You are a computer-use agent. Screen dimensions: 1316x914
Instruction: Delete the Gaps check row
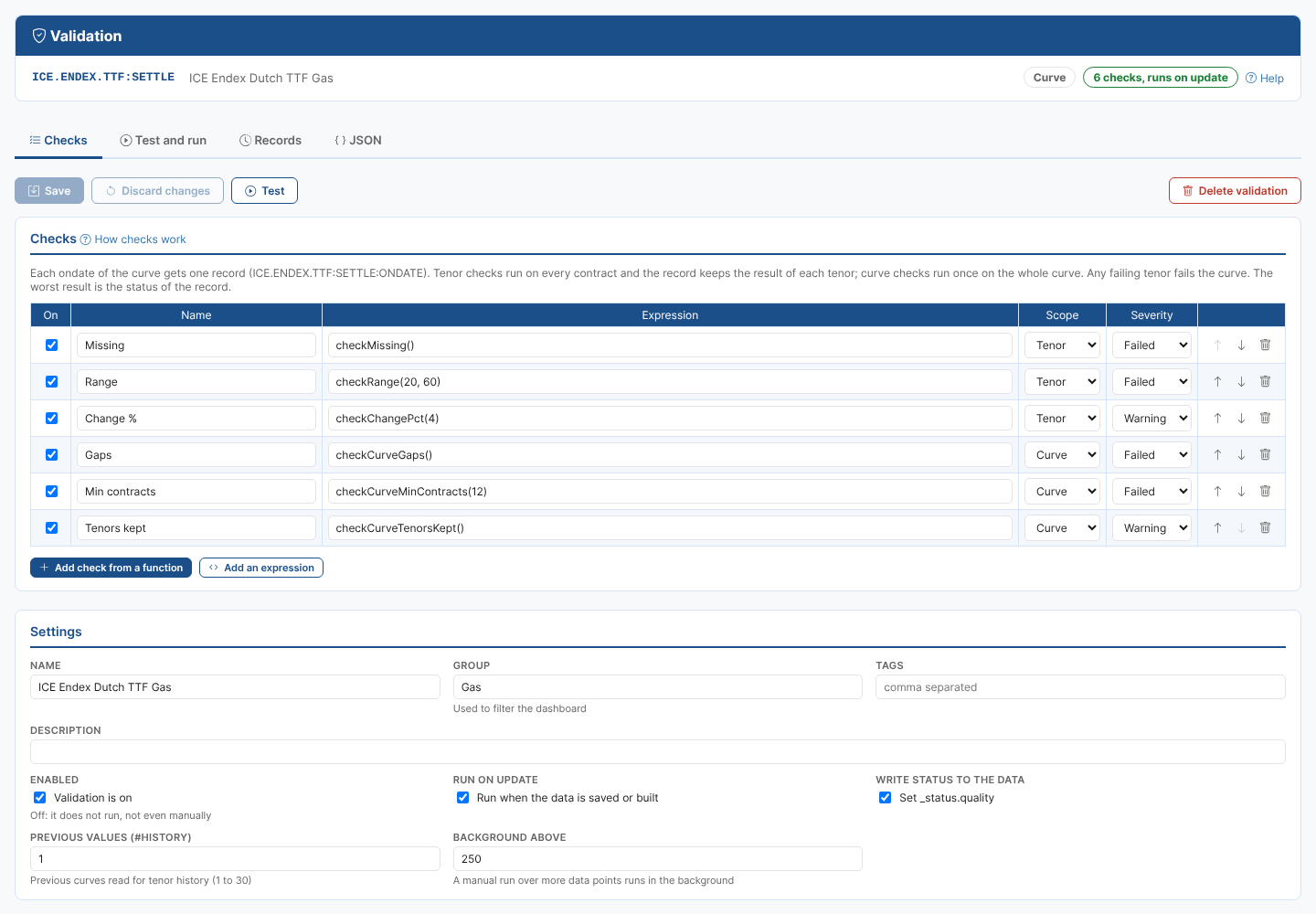[1265, 454]
